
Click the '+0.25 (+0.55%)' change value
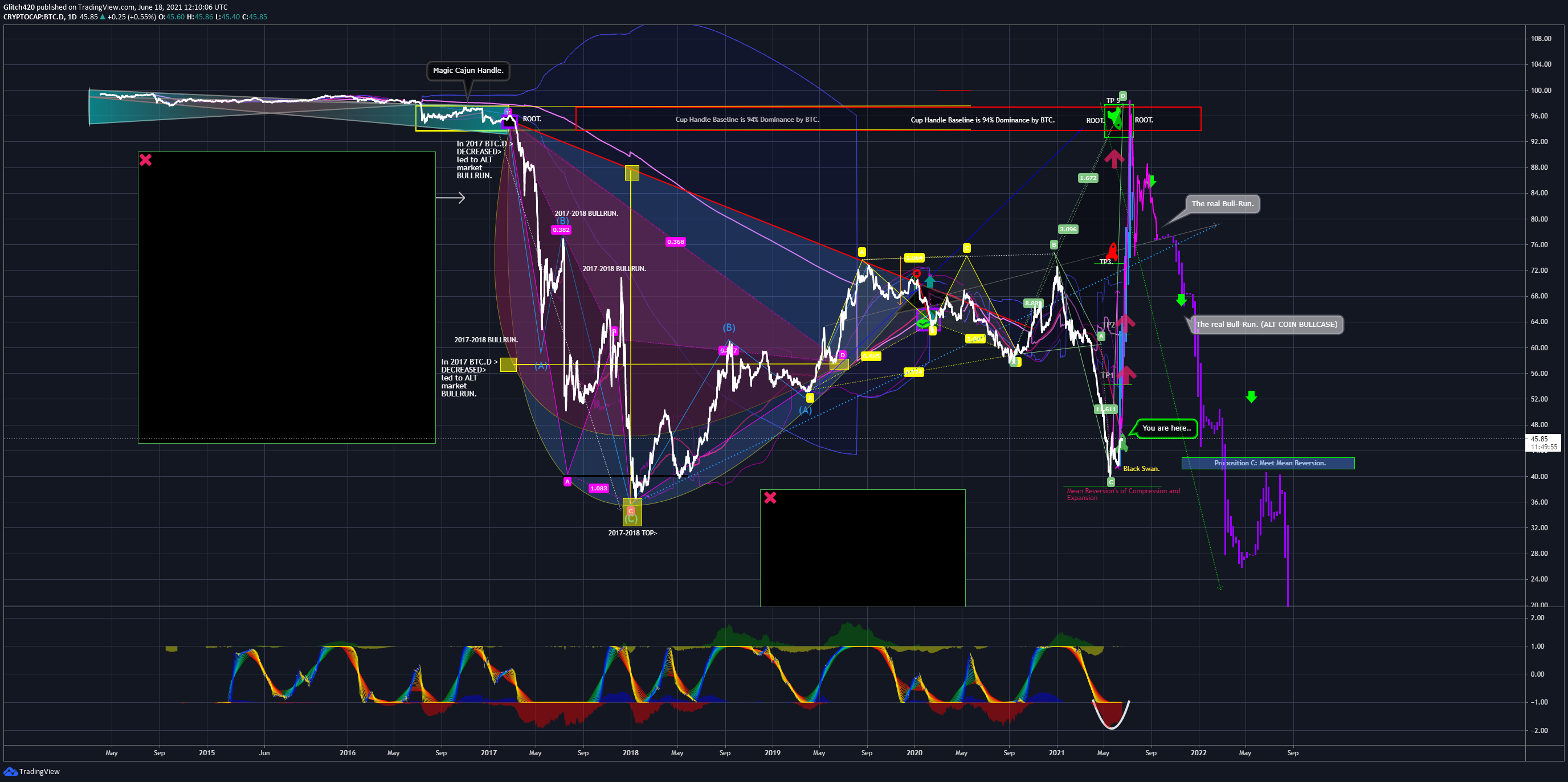click(132, 17)
